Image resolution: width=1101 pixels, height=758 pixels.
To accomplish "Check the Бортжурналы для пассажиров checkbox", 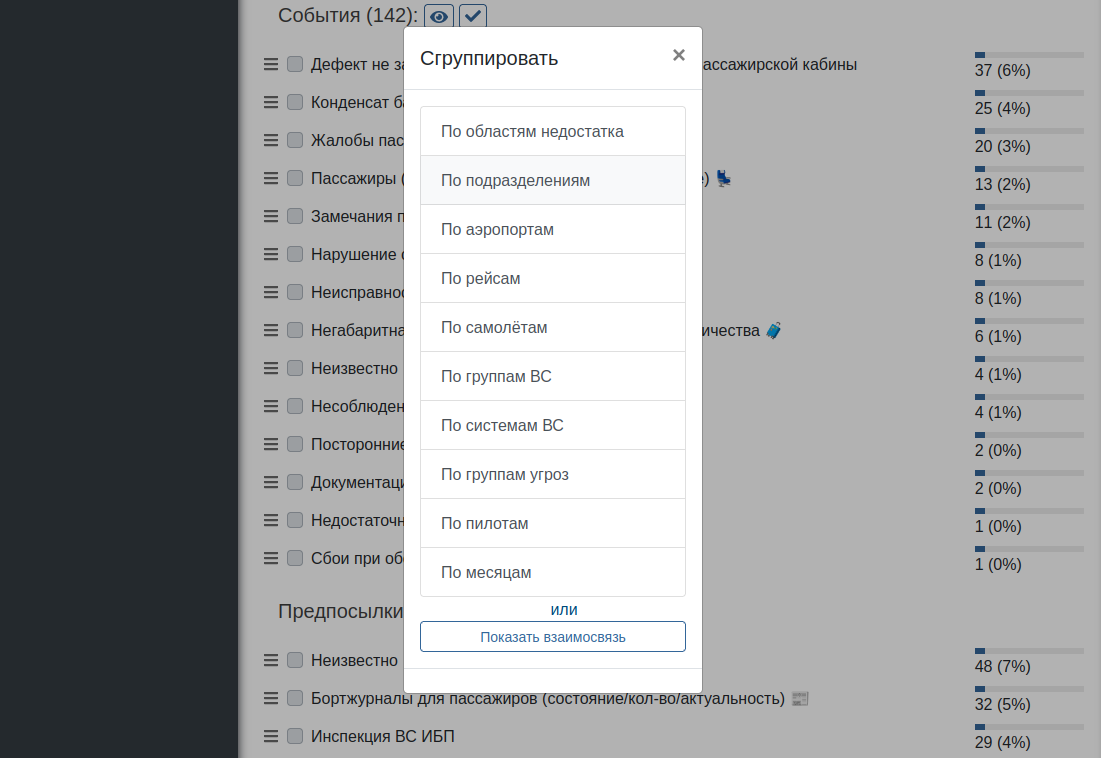I will 294,698.
